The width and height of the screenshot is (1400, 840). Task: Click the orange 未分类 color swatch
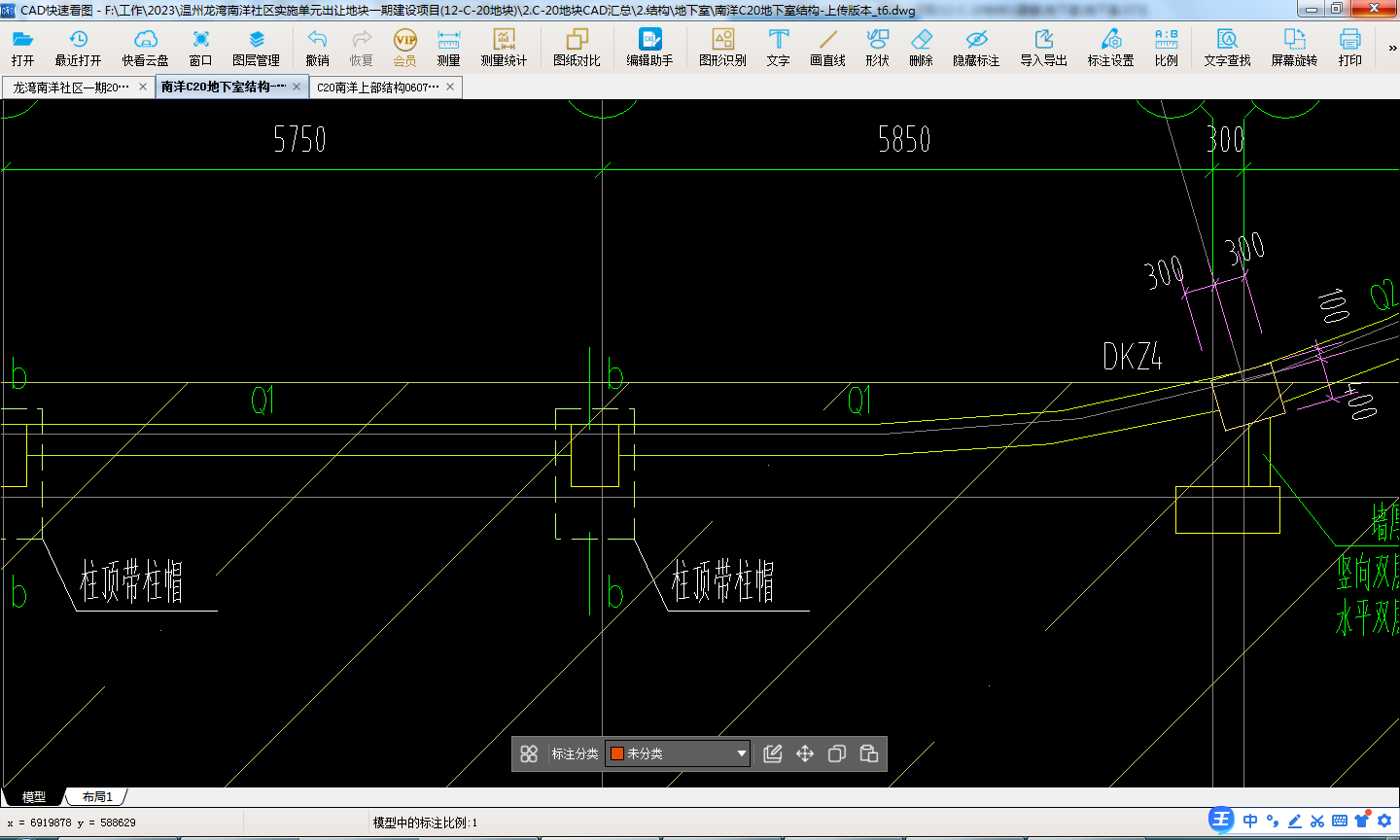[616, 753]
